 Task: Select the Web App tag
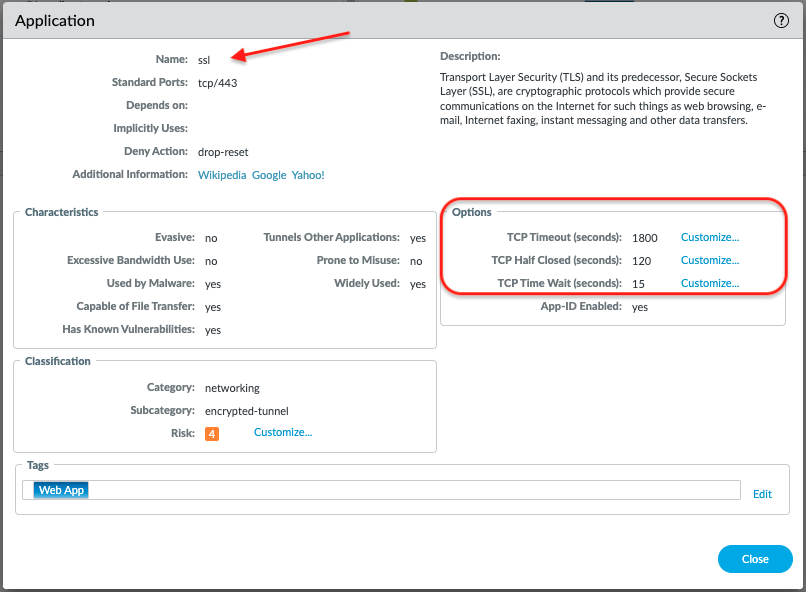point(61,490)
